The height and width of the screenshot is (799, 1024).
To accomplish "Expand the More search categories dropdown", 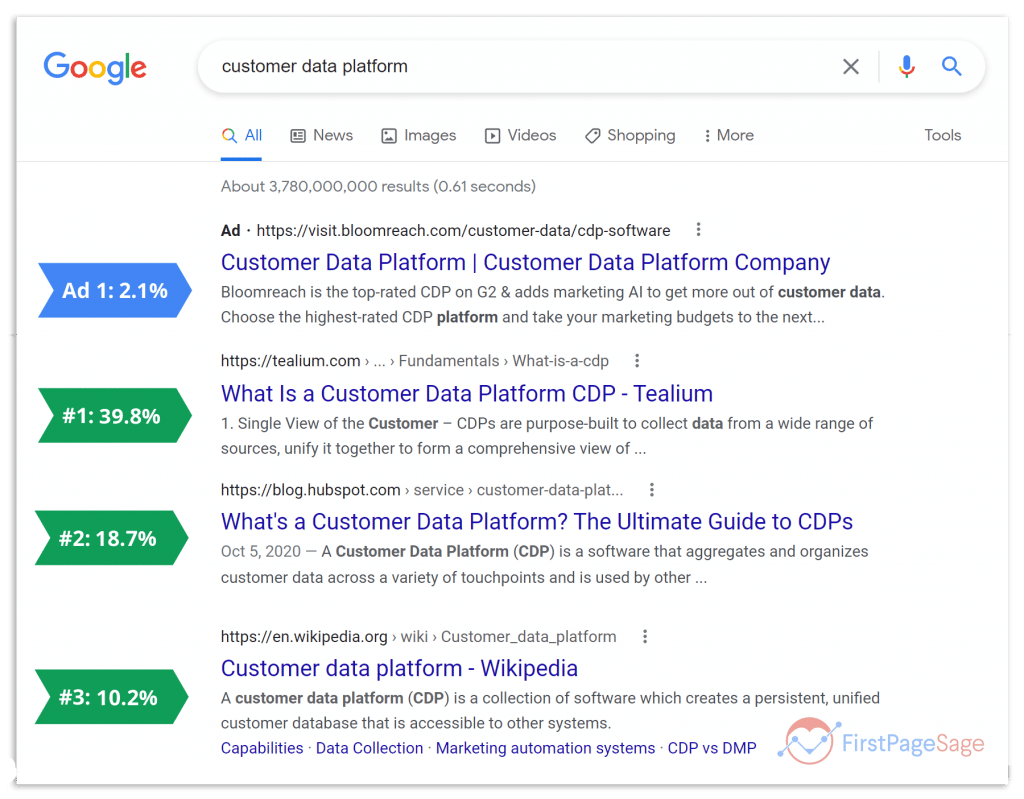I will coord(728,135).
